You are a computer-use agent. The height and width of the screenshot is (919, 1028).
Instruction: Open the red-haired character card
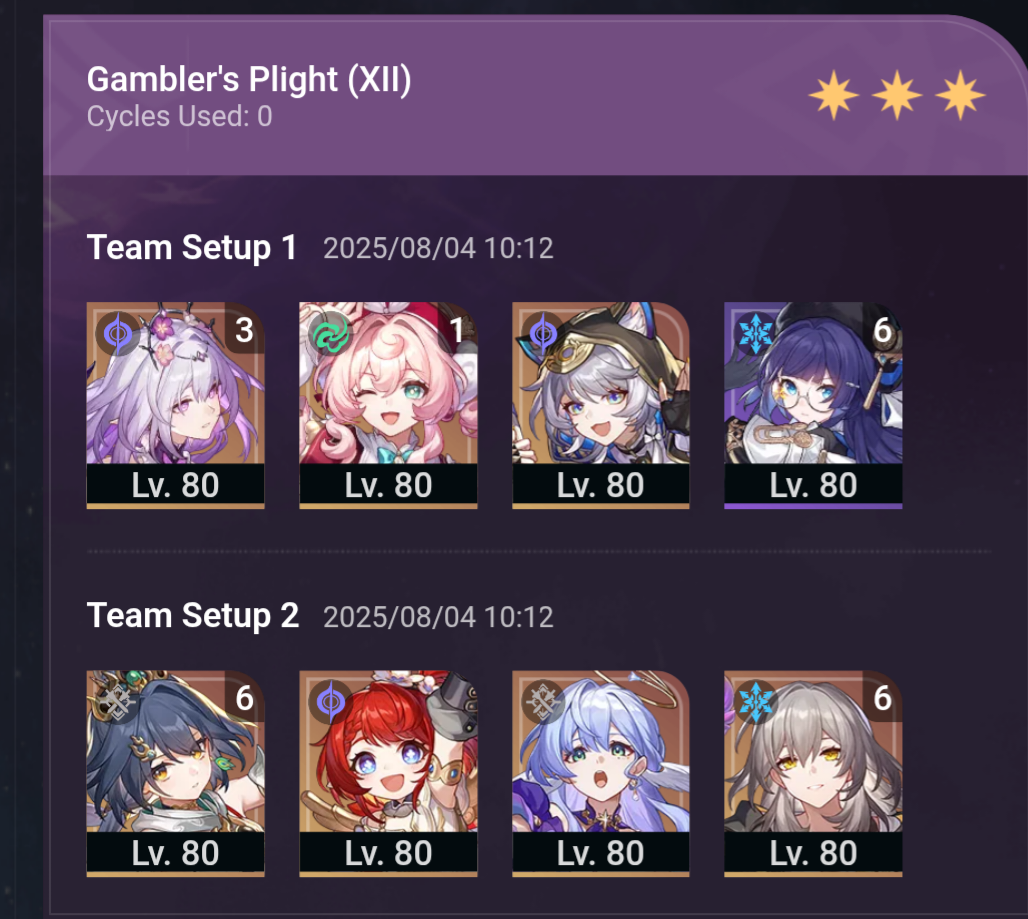coord(388,773)
